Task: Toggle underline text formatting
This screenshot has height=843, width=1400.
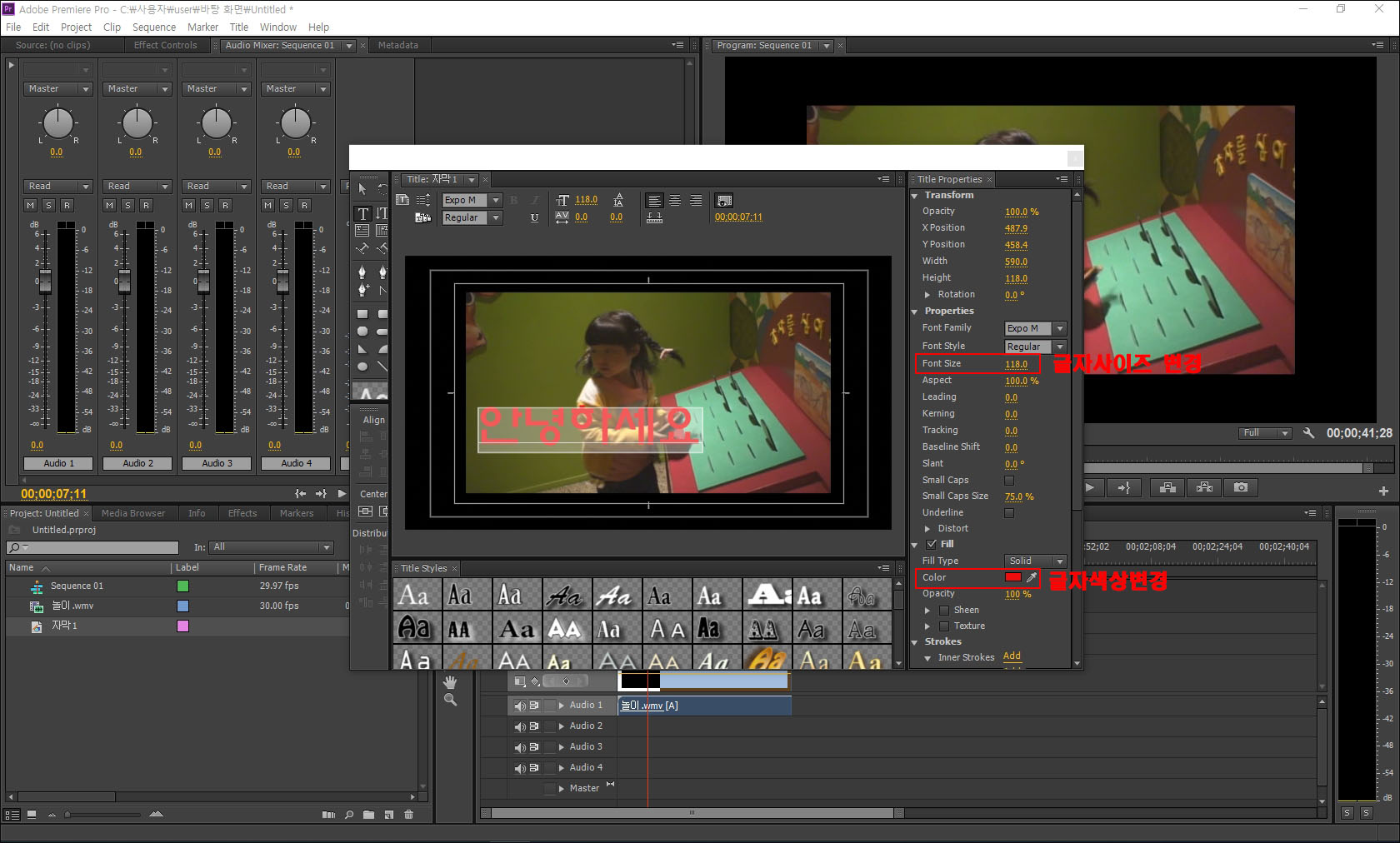Action: click(x=534, y=217)
